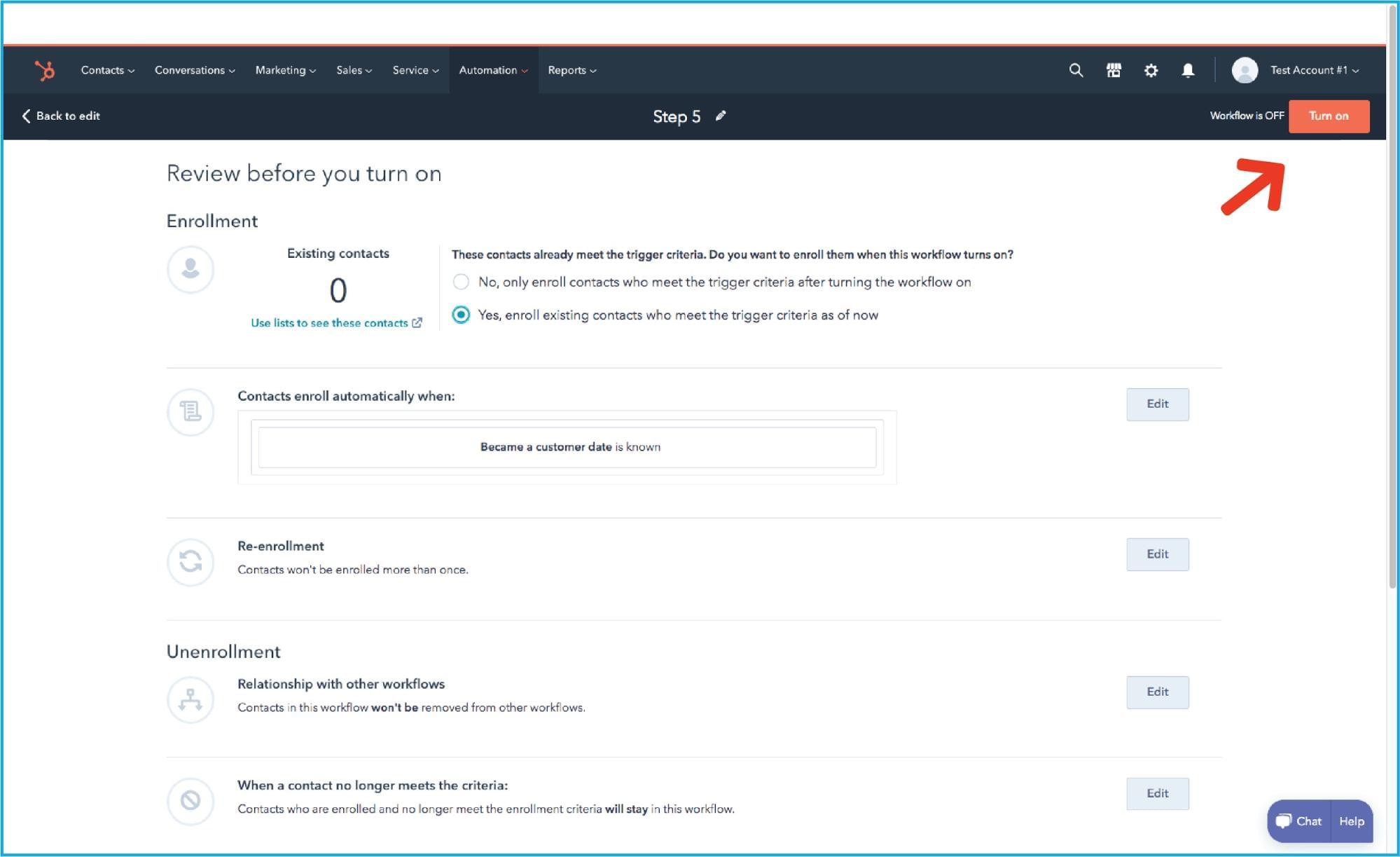Screen dimensions: 1400x857
Task: Click the existing contacts person icon
Action: tap(190, 269)
